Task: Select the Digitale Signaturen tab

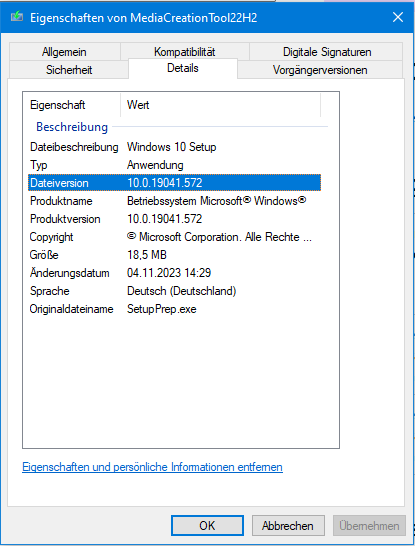Action: (327, 52)
